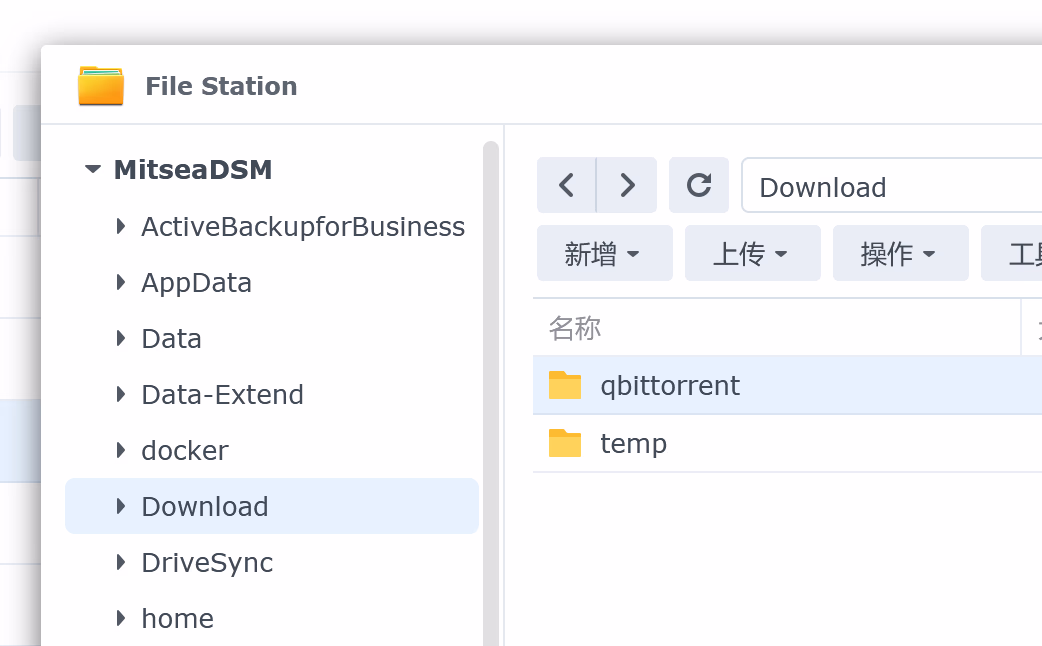1042x646 pixels.
Task: Expand the ActiveBackupforBusiness folder arrow
Action: (x=121, y=226)
